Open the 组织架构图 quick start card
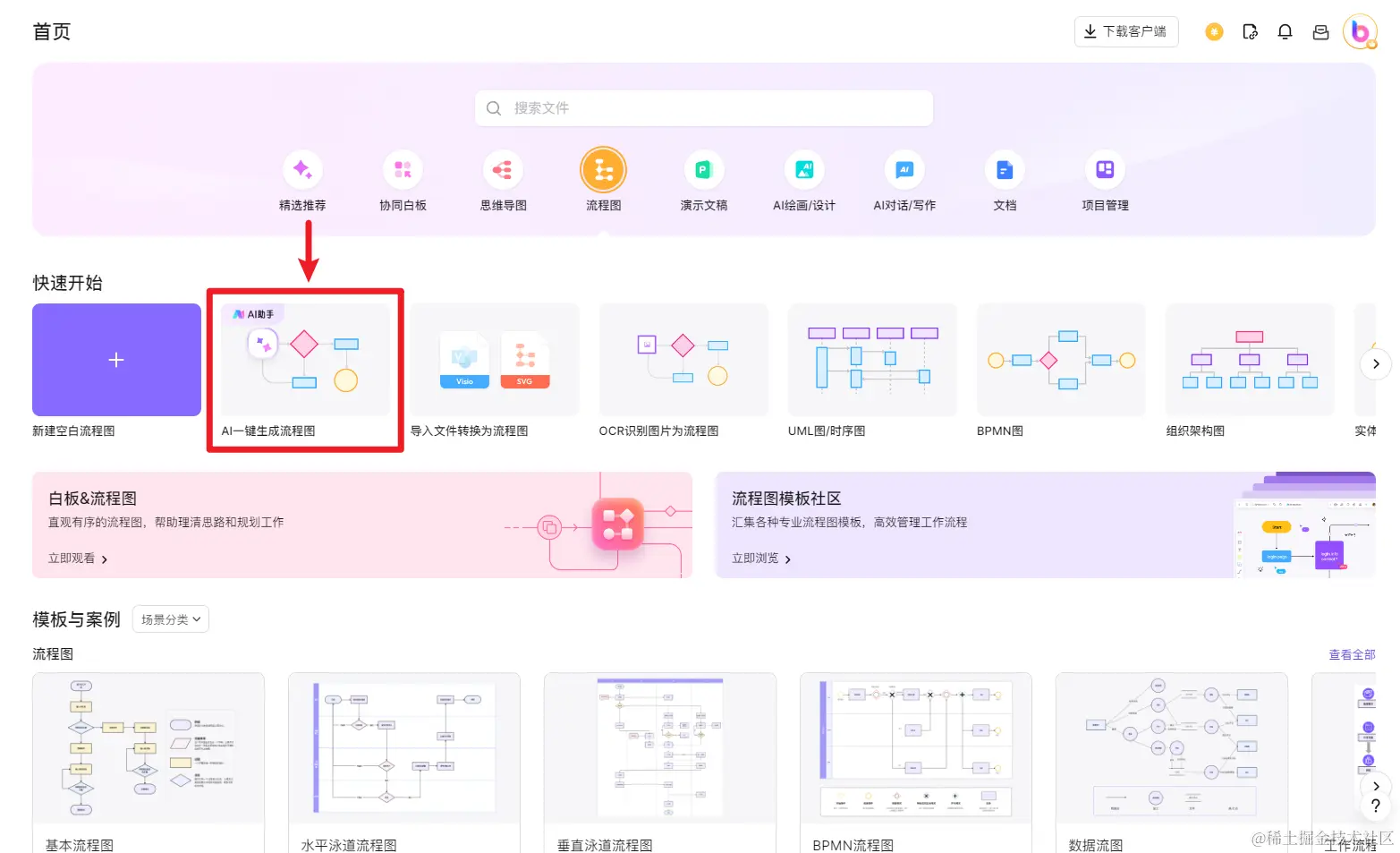Image resolution: width=1400 pixels, height=853 pixels. (x=1250, y=360)
